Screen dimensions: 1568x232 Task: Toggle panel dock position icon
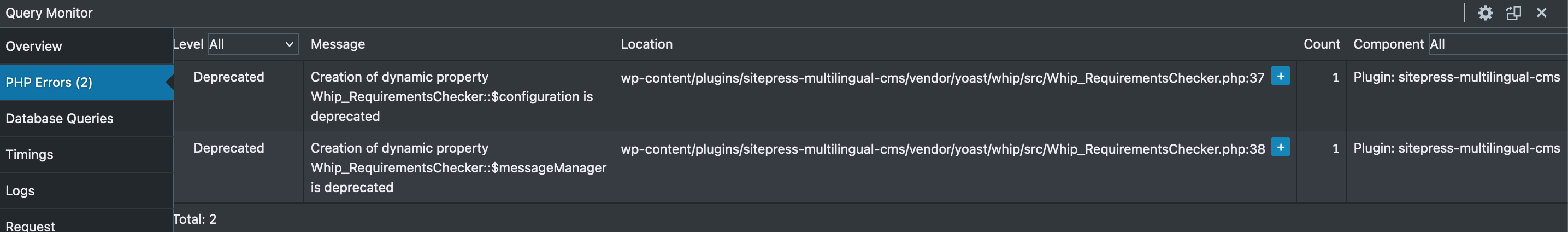click(1513, 13)
